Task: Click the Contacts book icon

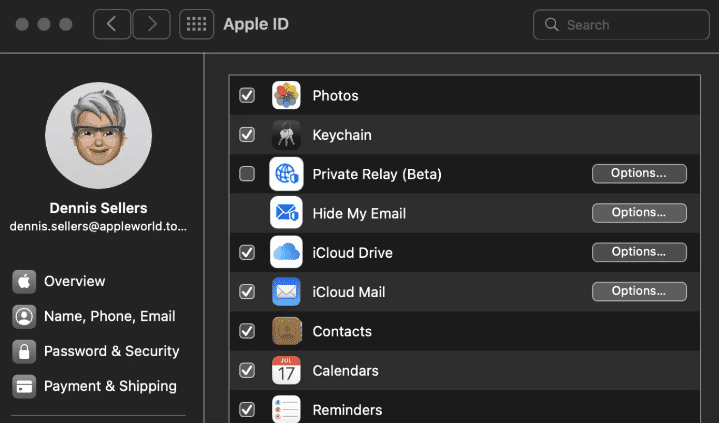Action: coord(286,331)
